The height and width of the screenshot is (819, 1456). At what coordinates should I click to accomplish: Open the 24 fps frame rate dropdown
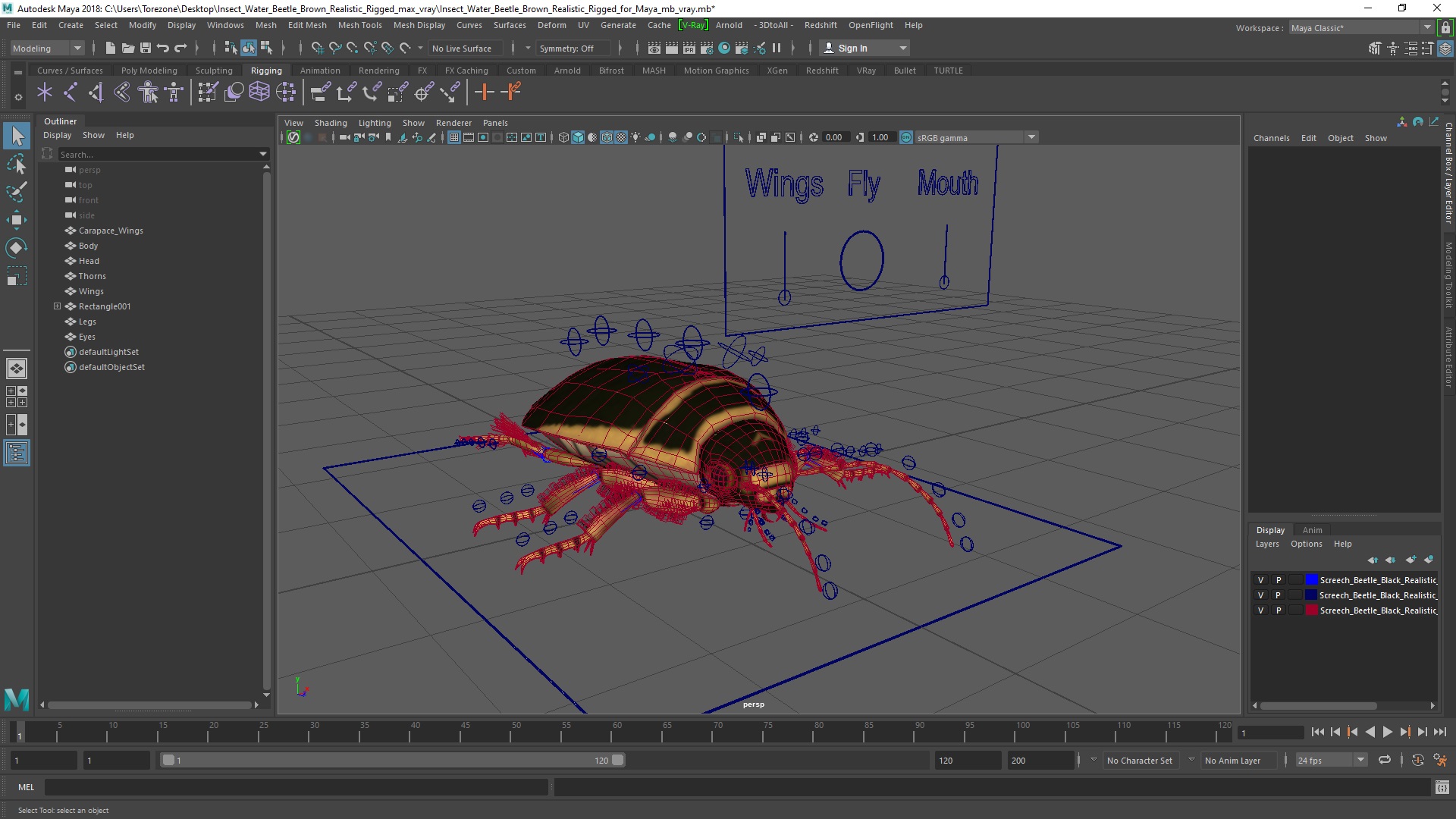point(1331,760)
